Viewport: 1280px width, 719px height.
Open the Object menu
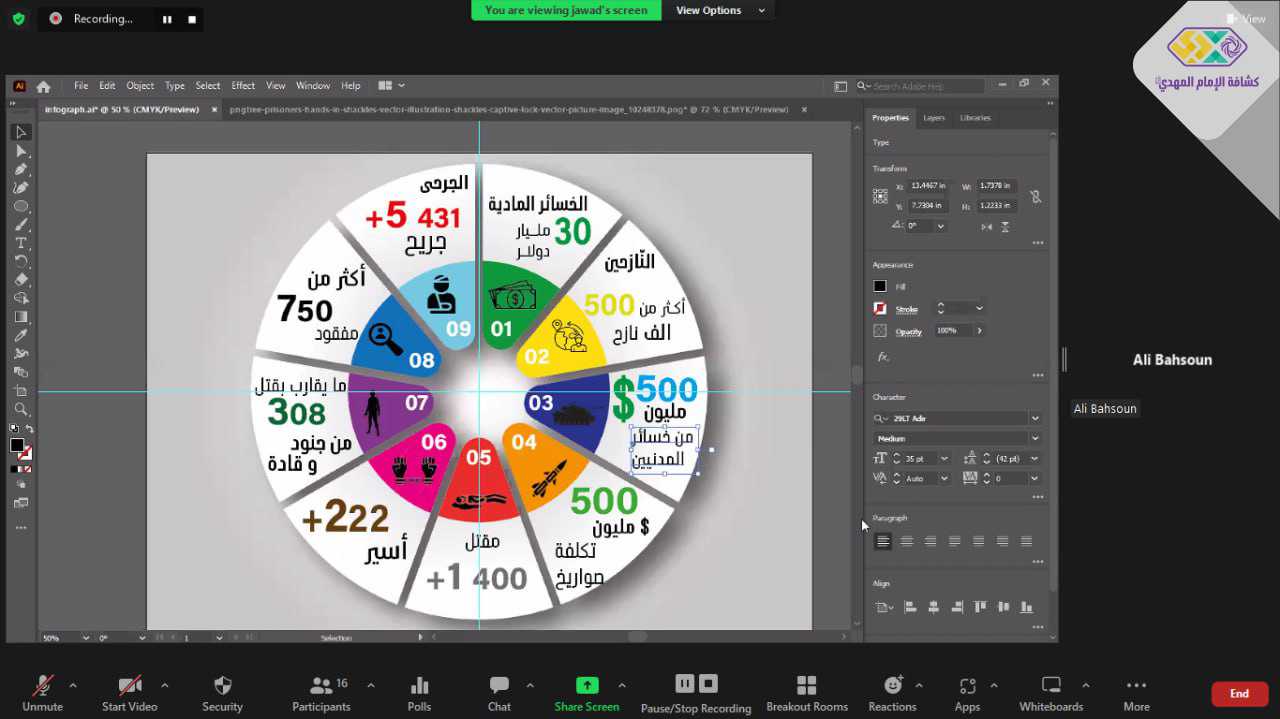tap(140, 86)
